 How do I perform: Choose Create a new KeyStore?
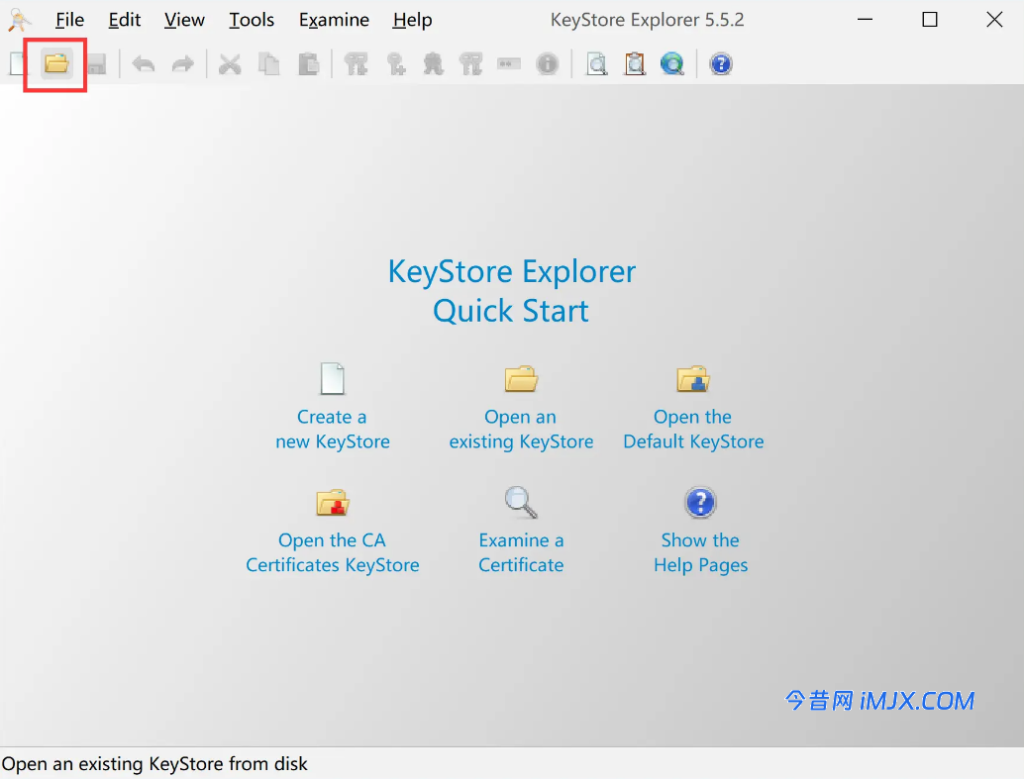tap(332, 406)
